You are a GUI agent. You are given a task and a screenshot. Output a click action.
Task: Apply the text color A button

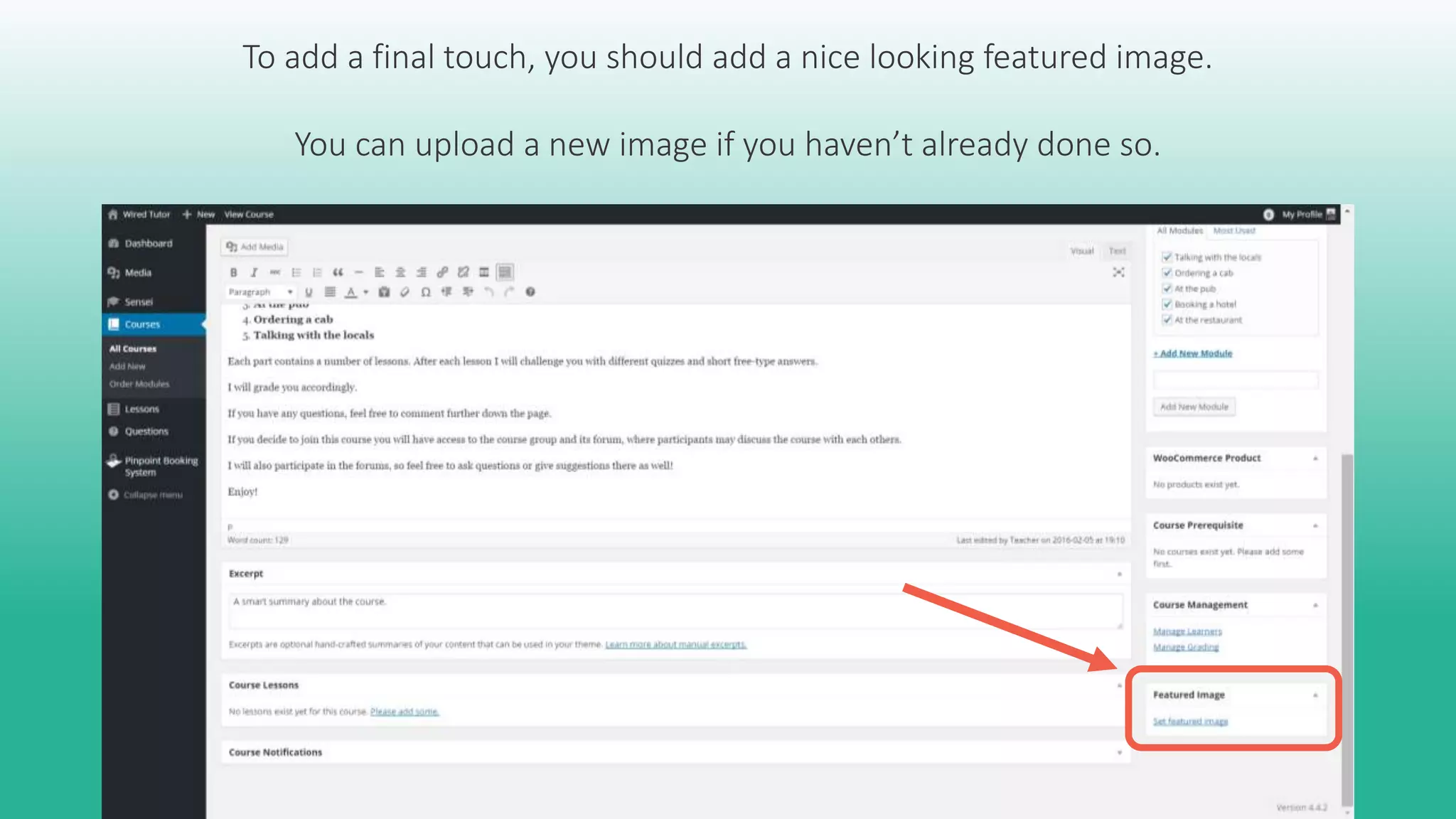(x=350, y=292)
